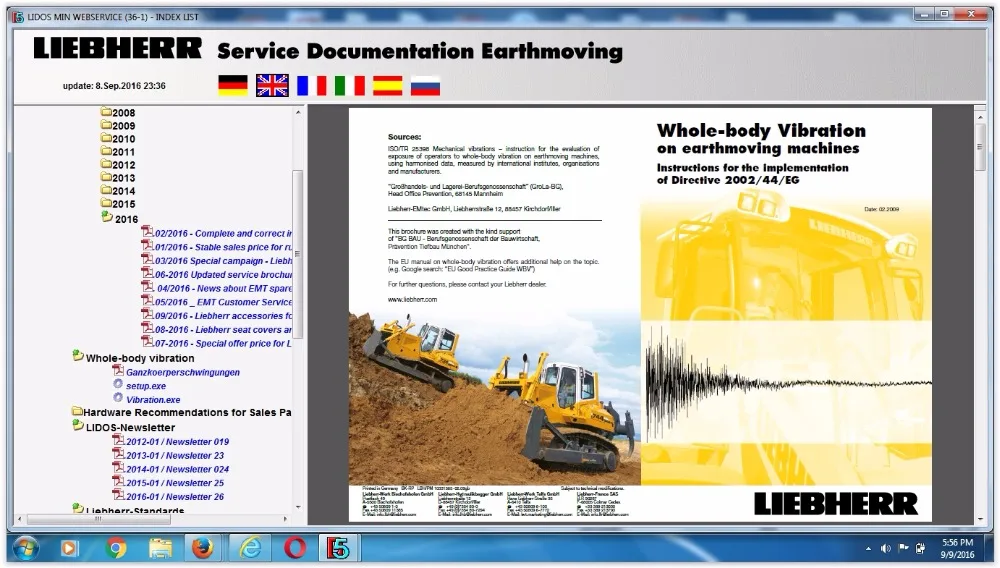Expand the 2012 folder
Viewport: 1000px width, 568px height.
(118, 164)
